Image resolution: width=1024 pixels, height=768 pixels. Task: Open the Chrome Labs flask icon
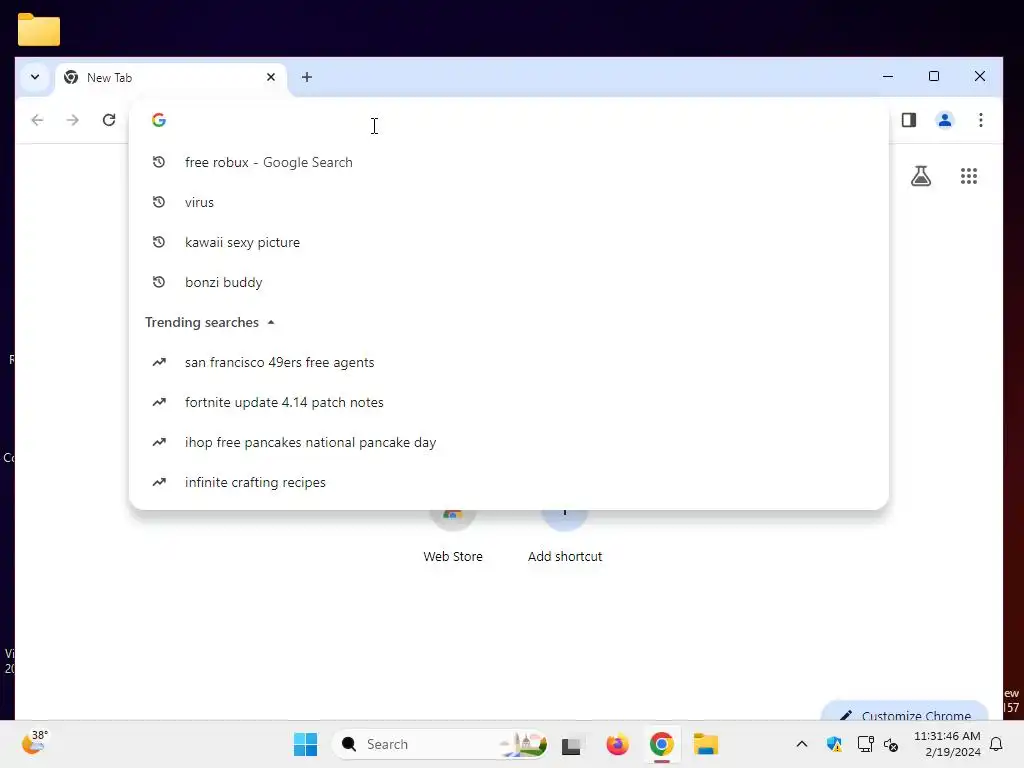click(x=921, y=176)
